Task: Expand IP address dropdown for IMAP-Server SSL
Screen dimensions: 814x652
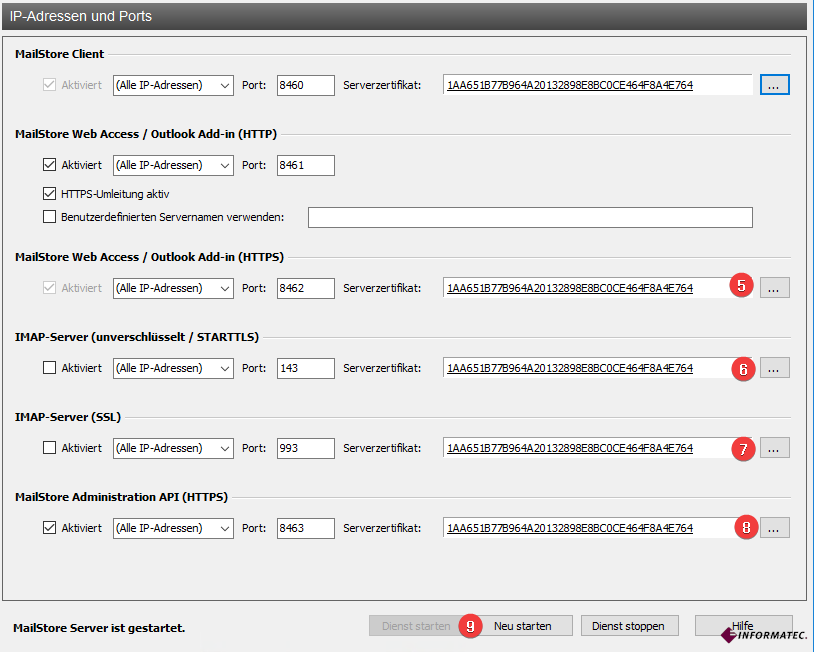Action: pyautogui.click(x=173, y=448)
